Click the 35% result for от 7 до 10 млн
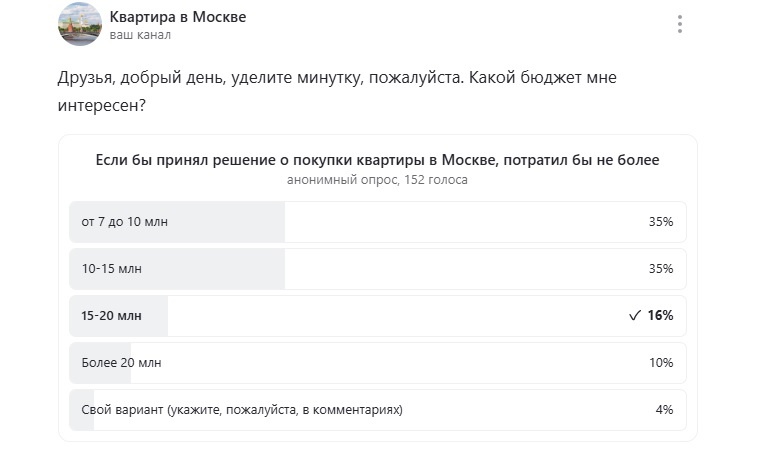757x455 pixels. [x=660, y=222]
